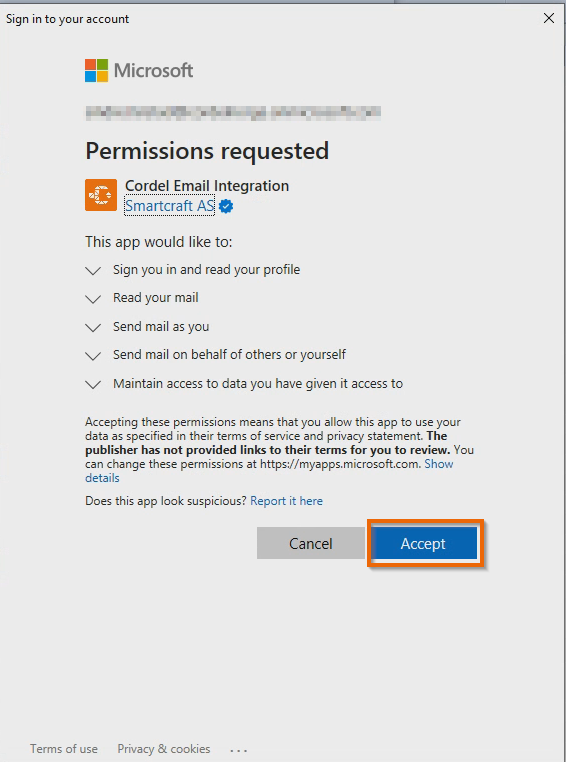
Task: Open the three-dots more options in footer
Action: (239, 750)
